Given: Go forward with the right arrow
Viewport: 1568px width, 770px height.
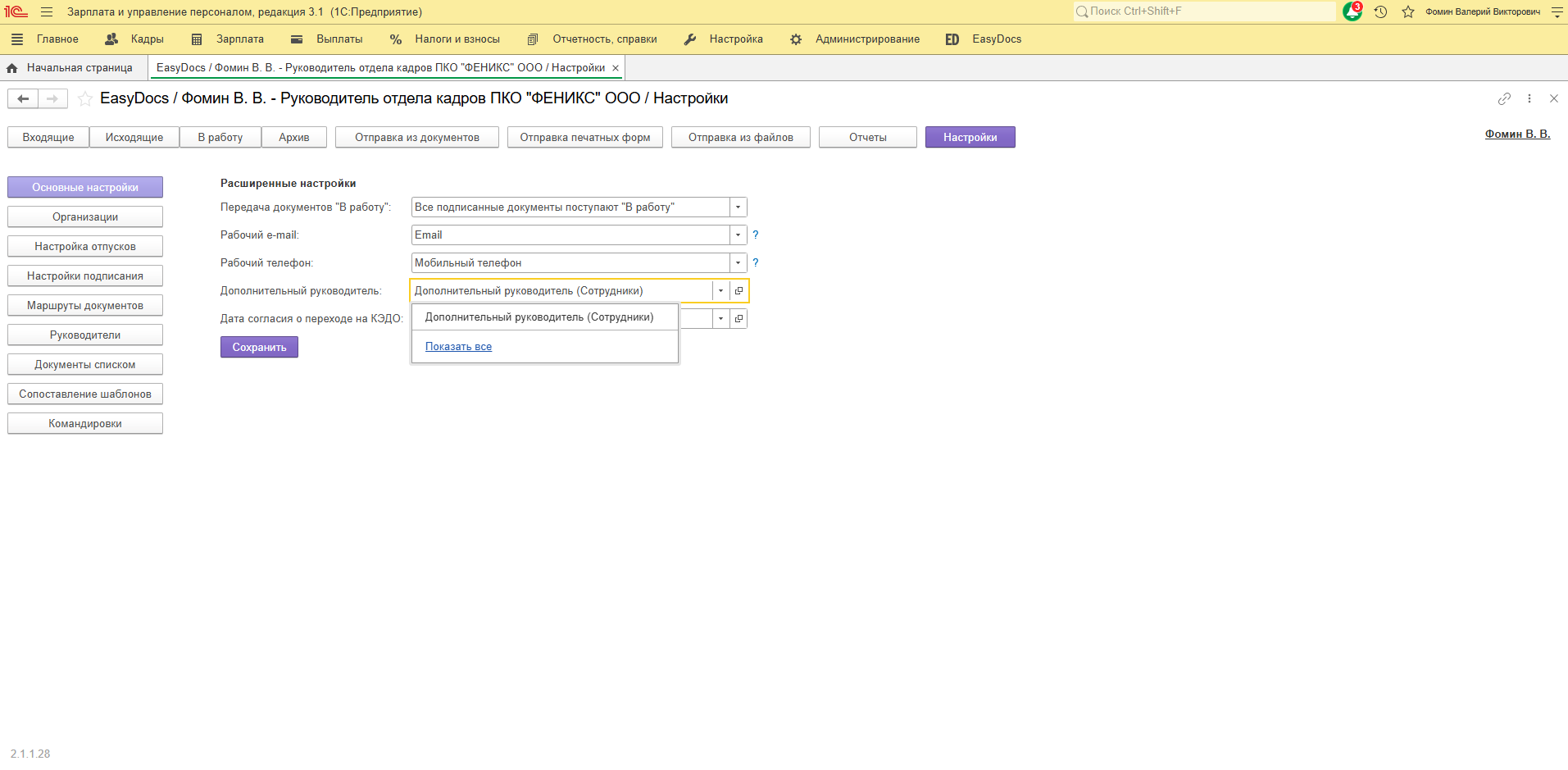Looking at the screenshot, I should [52, 98].
